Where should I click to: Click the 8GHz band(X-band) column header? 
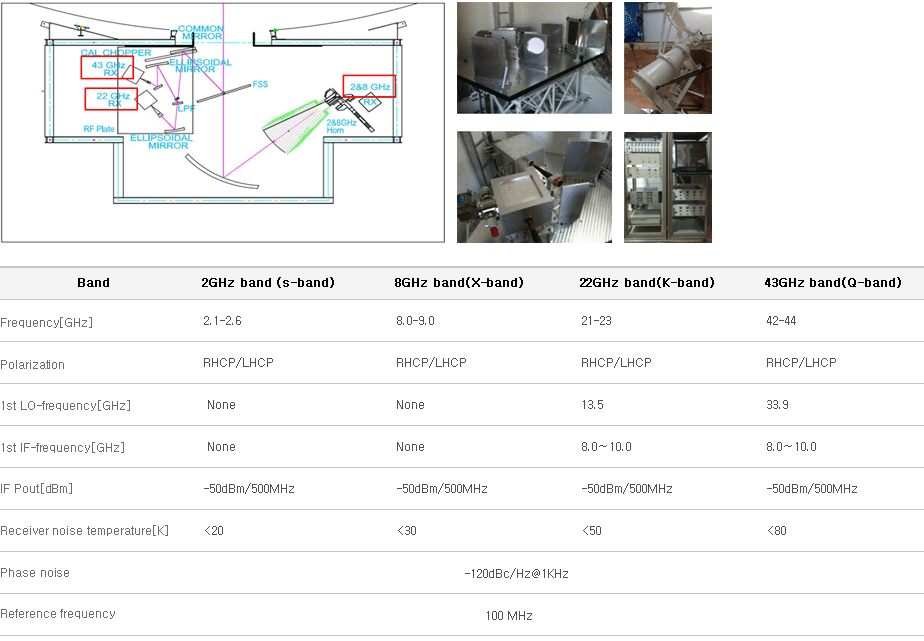click(459, 283)
